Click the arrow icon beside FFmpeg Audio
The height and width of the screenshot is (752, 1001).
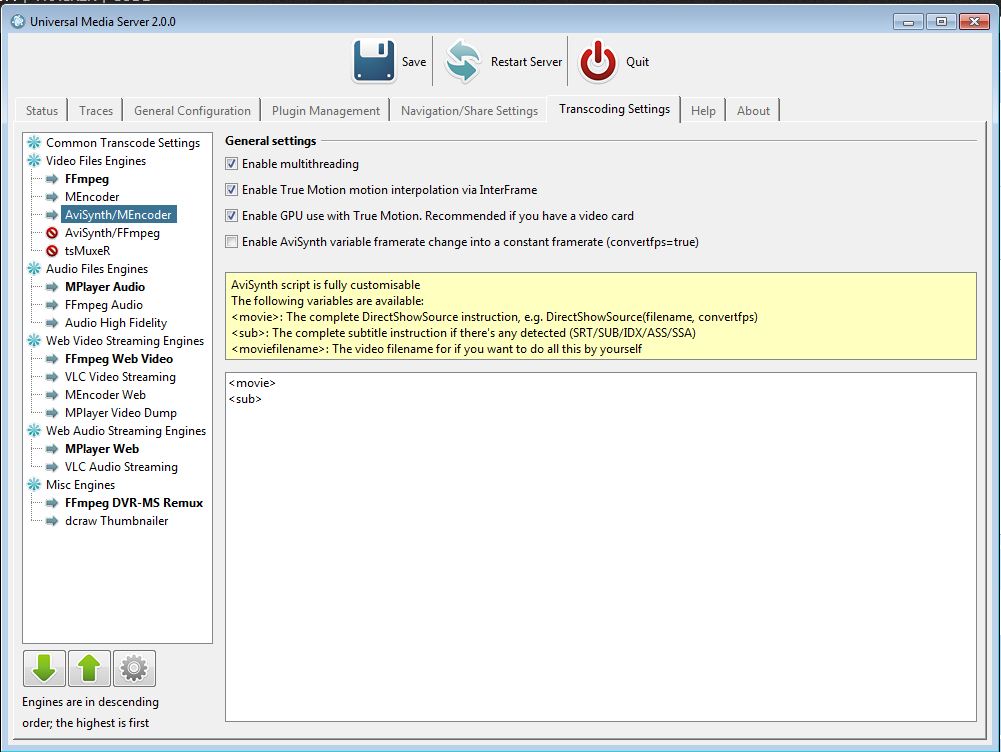[x=52, y=305]
